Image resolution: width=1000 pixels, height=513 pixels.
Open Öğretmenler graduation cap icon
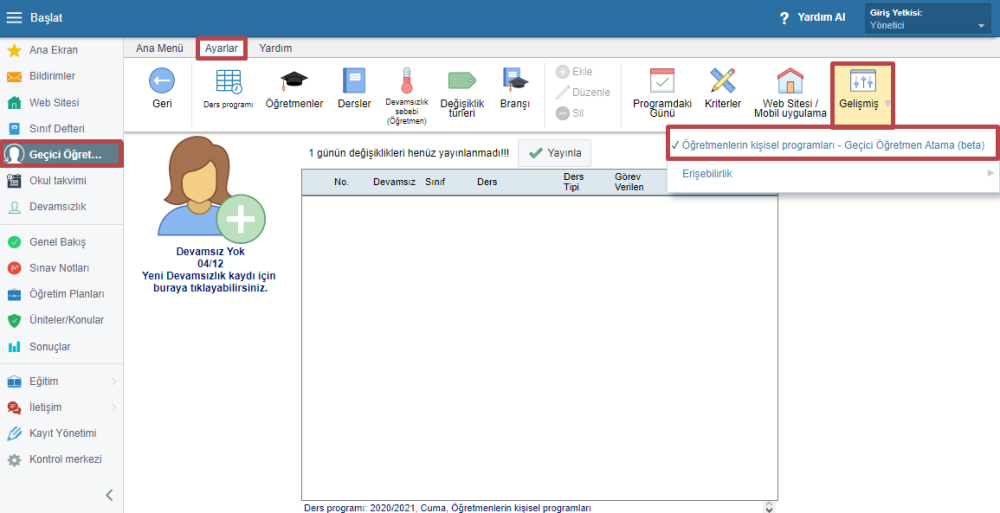click(x=294, y=80)
